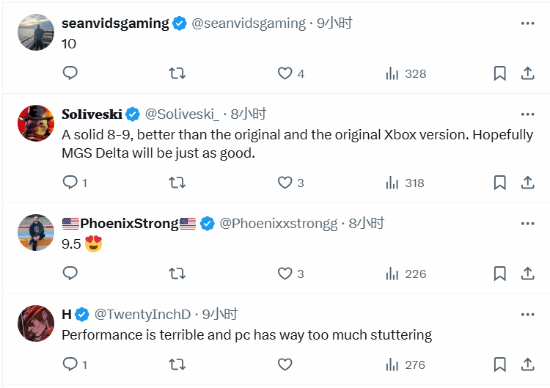Like H's stuttering performance tweet
Viewport: 550px width, 388px height.
(x=285, y=364)
